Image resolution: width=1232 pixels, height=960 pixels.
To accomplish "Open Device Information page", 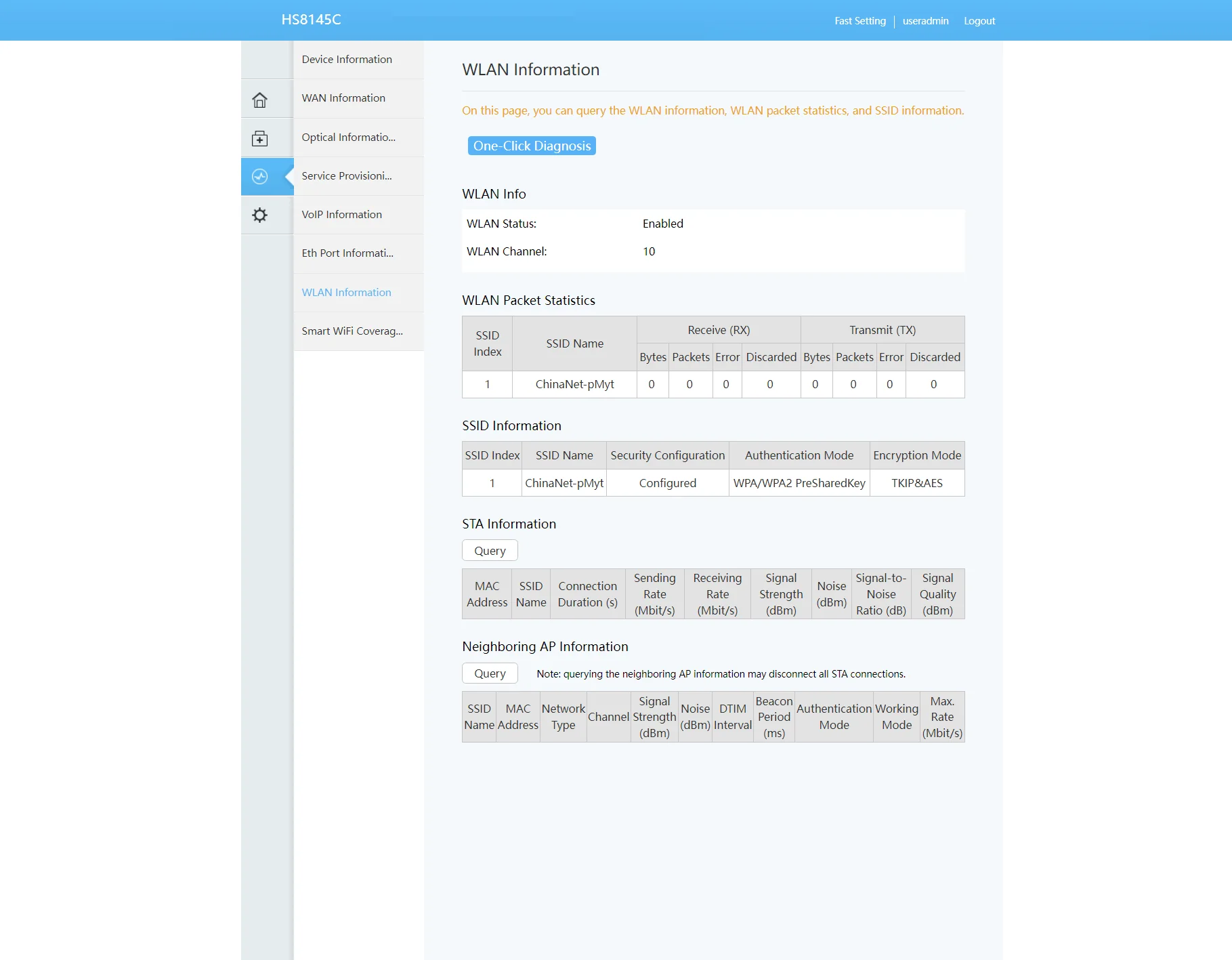I will point(347,60).
